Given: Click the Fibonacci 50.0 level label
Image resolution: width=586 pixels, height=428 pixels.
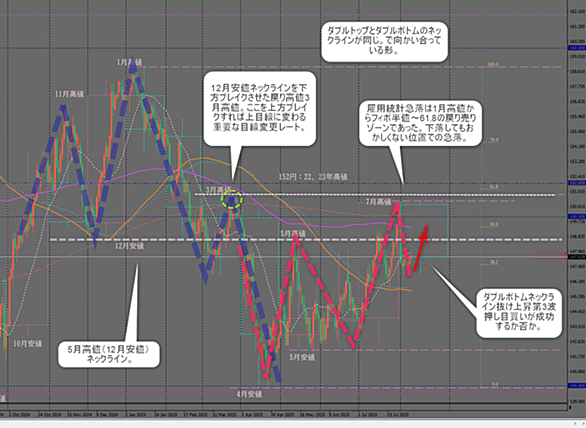Looking at the screenshot, I should [494, 225].
